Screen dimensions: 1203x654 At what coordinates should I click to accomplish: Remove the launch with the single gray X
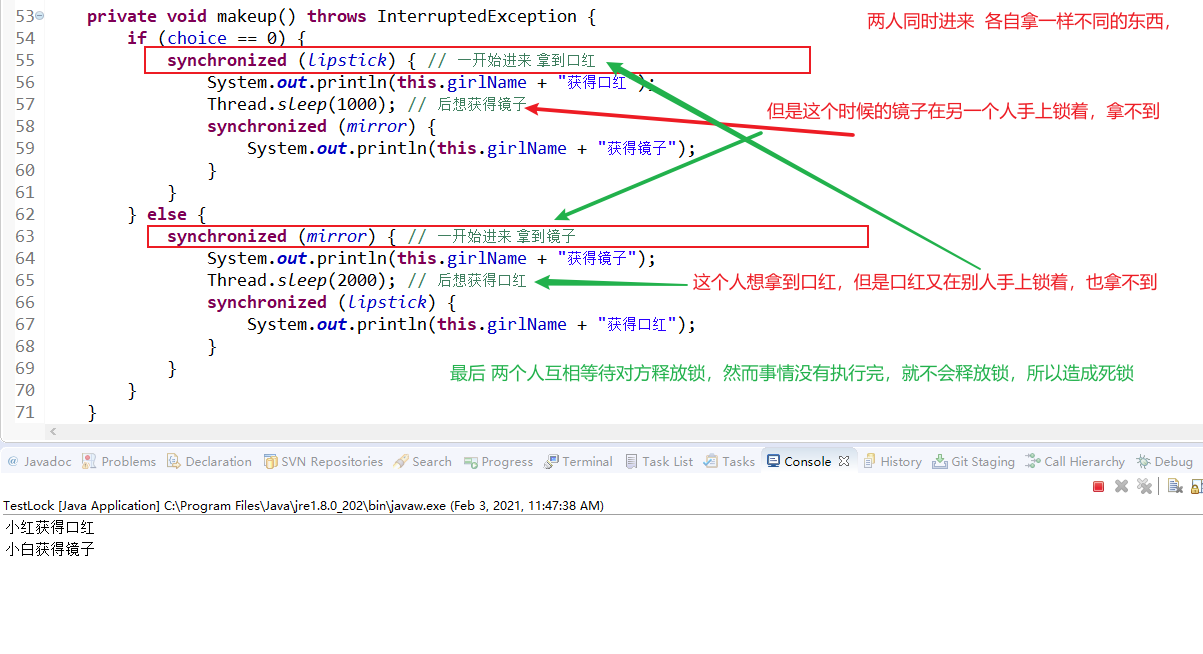tap(1121, 486)
